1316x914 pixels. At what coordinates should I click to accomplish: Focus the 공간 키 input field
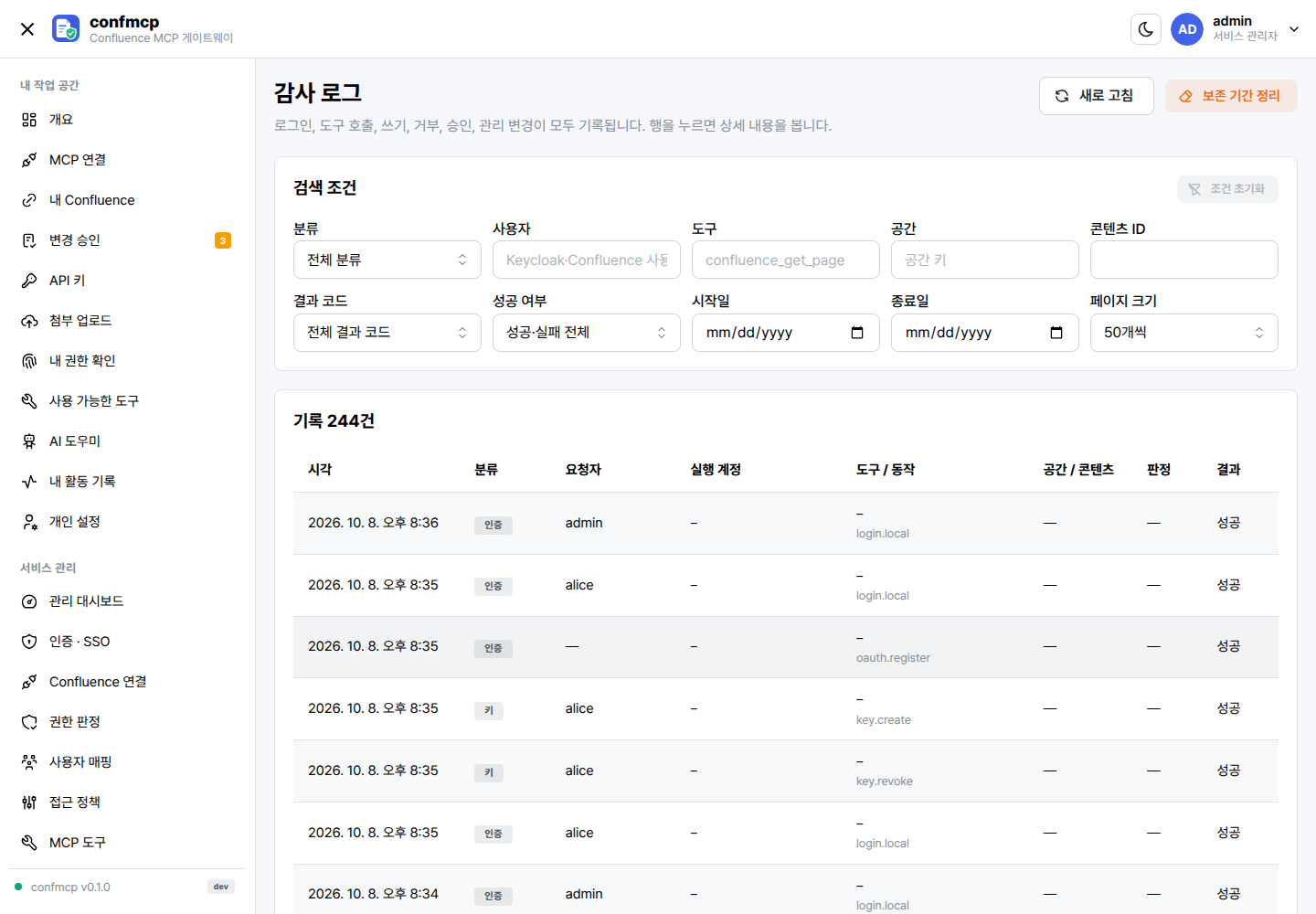(985, 260)
